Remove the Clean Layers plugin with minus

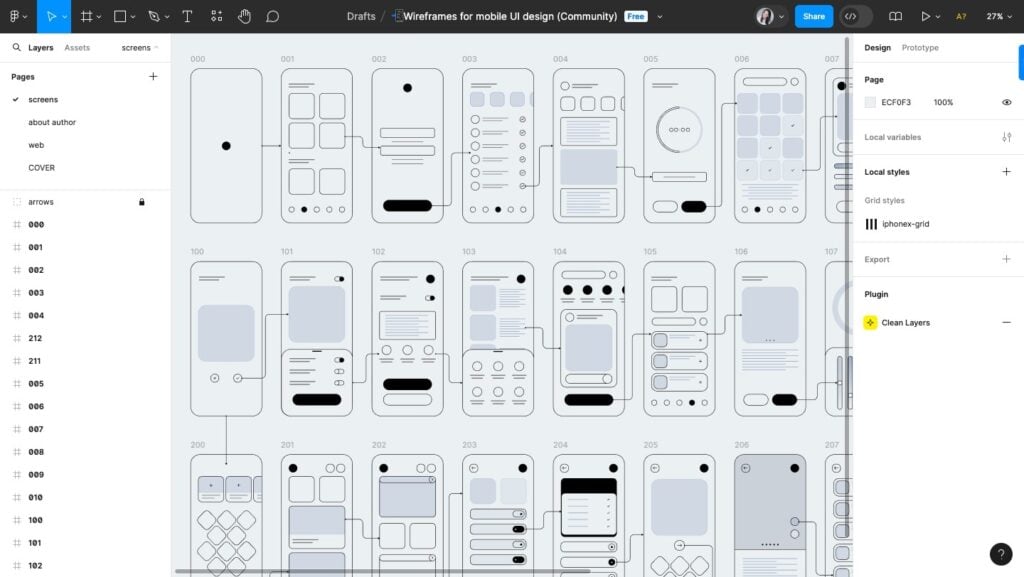pos(1006,322)
